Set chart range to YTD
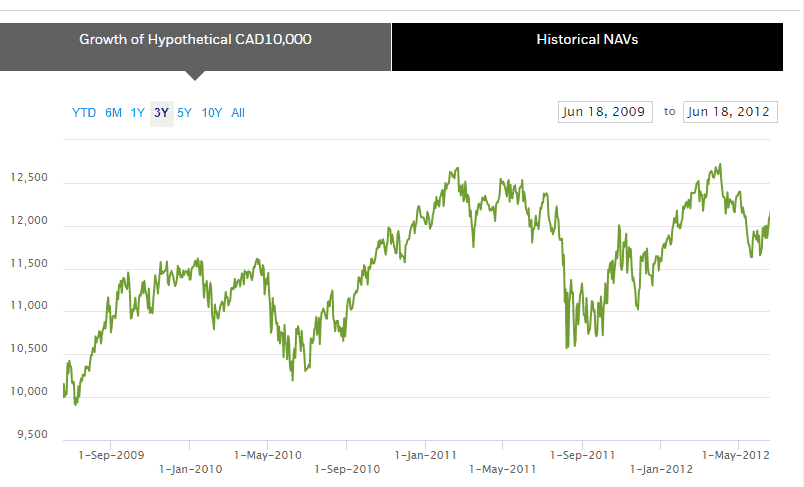The width and height of the screenshot is (804, 487). pyautogui.click(x=84, y=113)
